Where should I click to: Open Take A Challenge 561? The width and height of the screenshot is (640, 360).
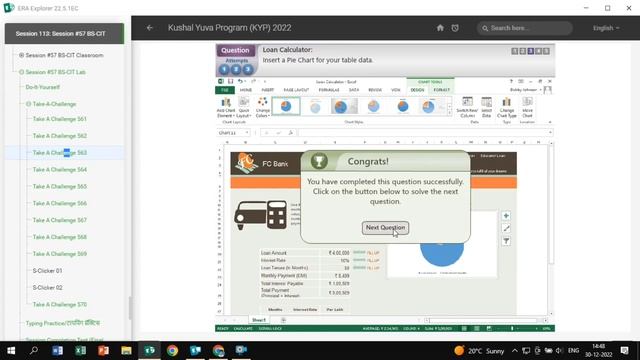tap(60, 119)
